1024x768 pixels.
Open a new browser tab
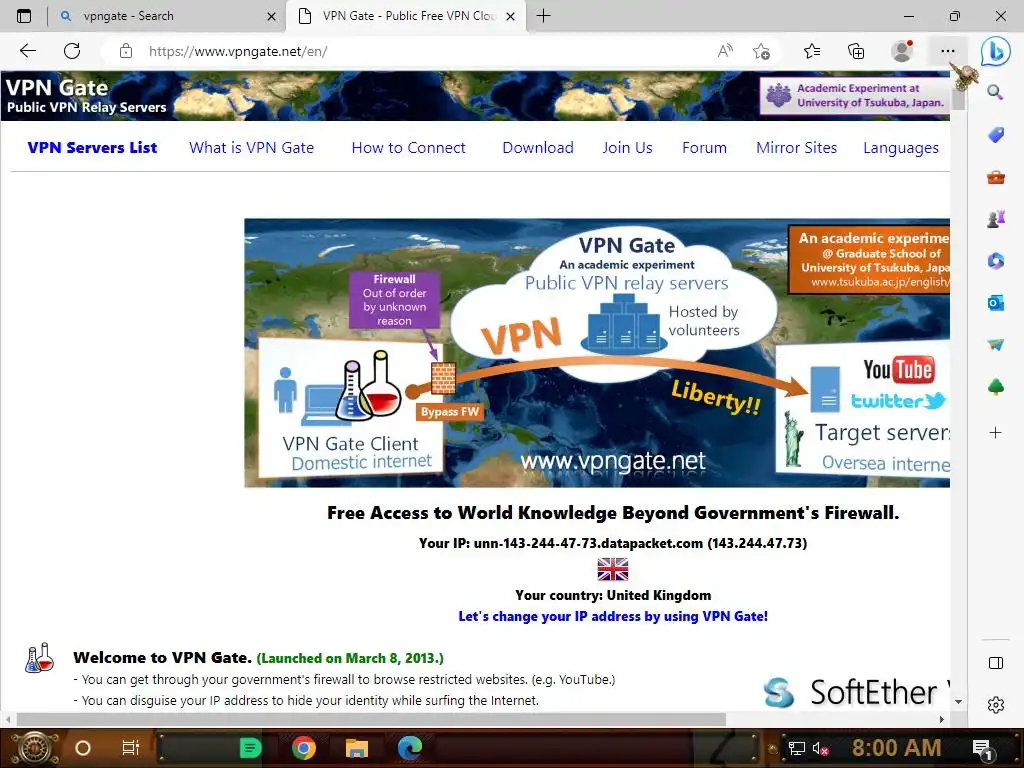543,16
